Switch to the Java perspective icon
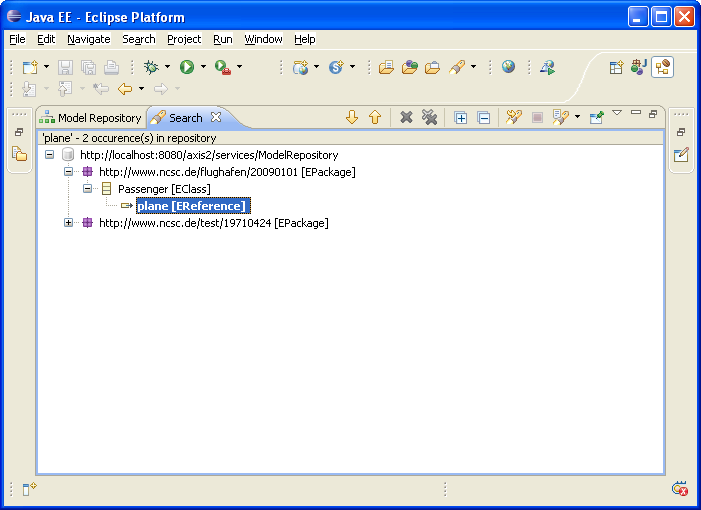 (639, 67)
